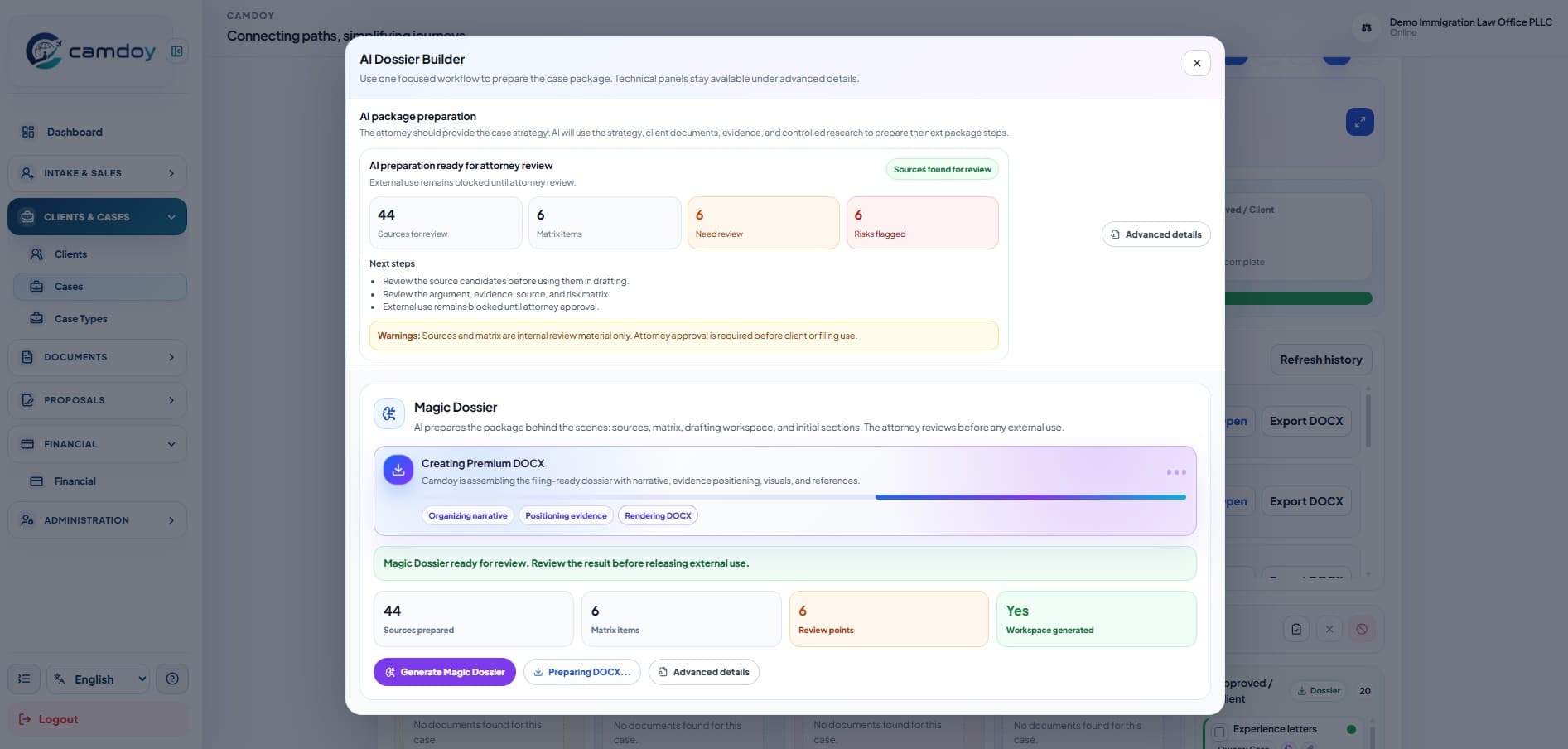Click the grey X icon in the background page
This screenshot has width=1568, height=749.
click(x=1329, y=629)
